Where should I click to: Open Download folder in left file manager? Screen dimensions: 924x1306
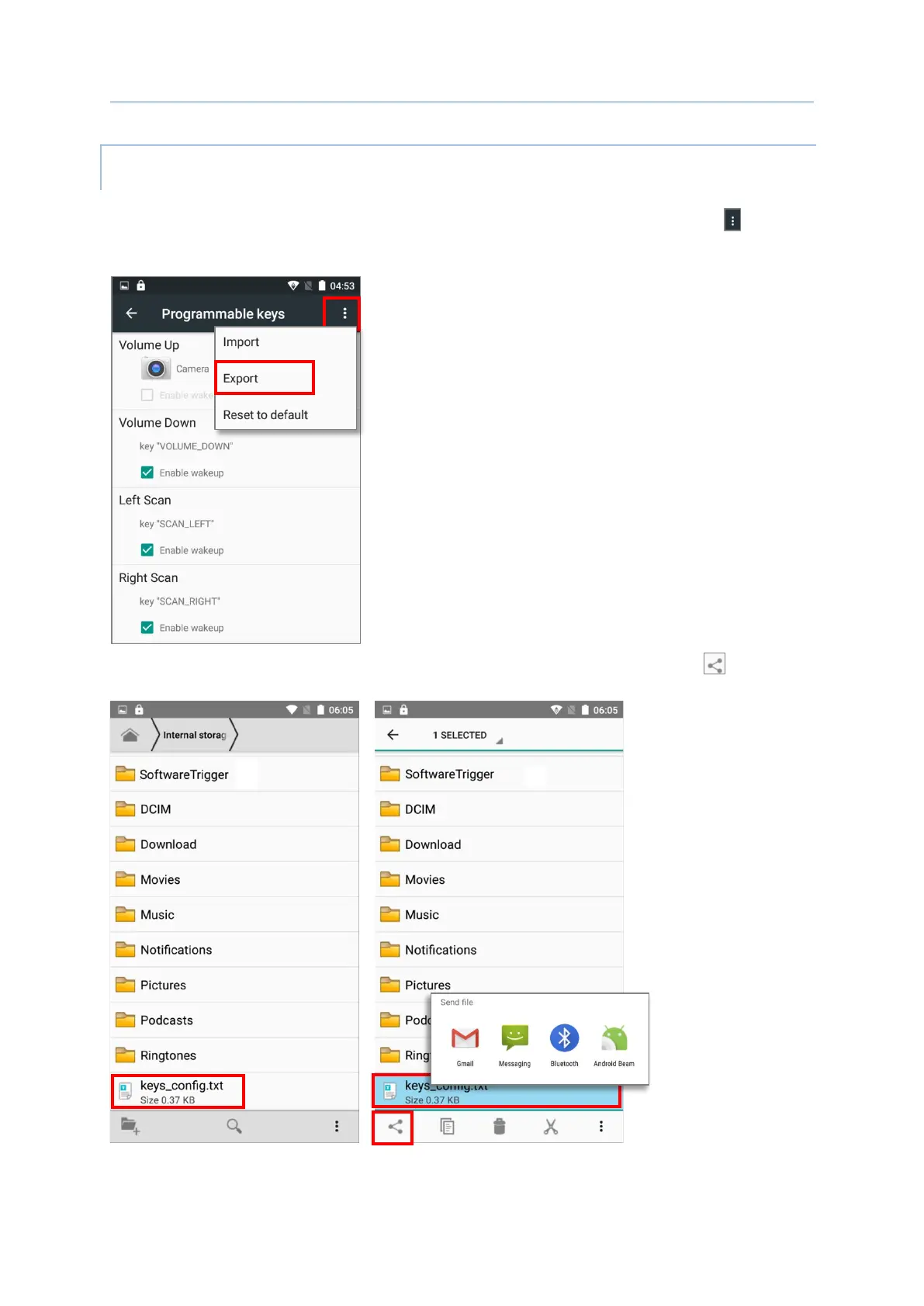click(x=234, y=844)
